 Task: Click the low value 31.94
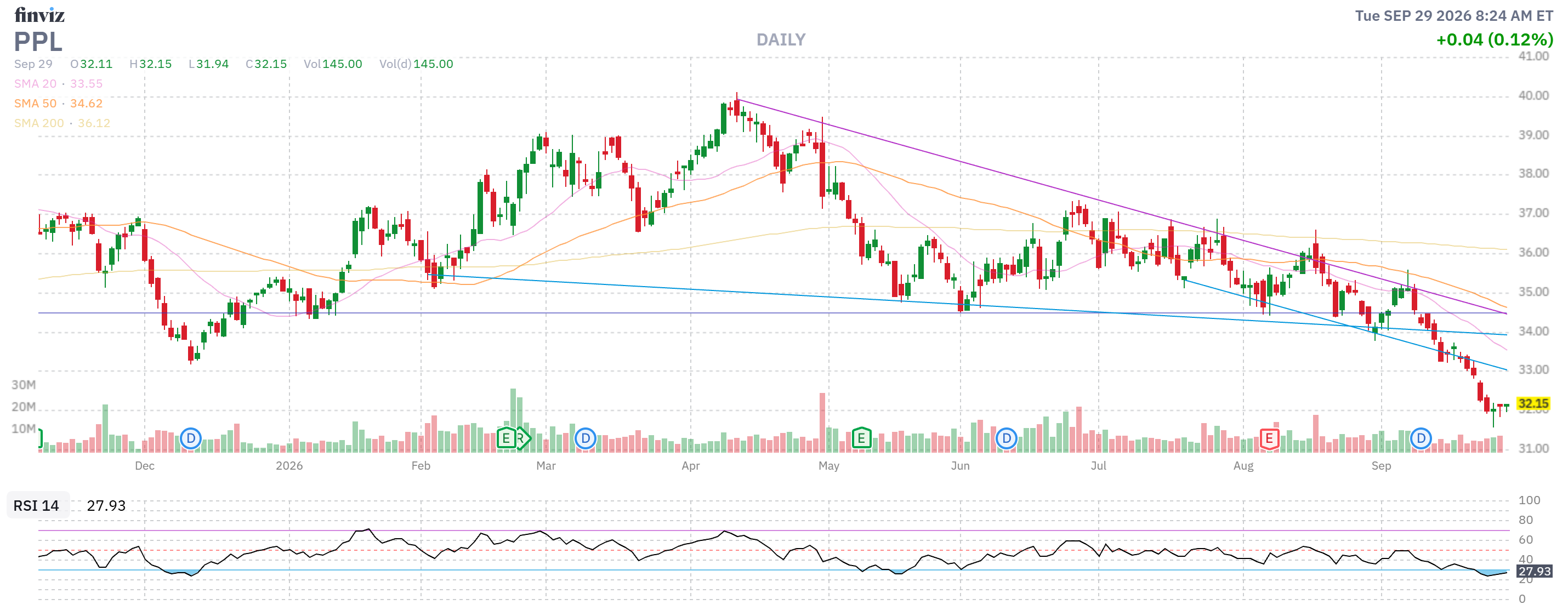coord(212,64)
